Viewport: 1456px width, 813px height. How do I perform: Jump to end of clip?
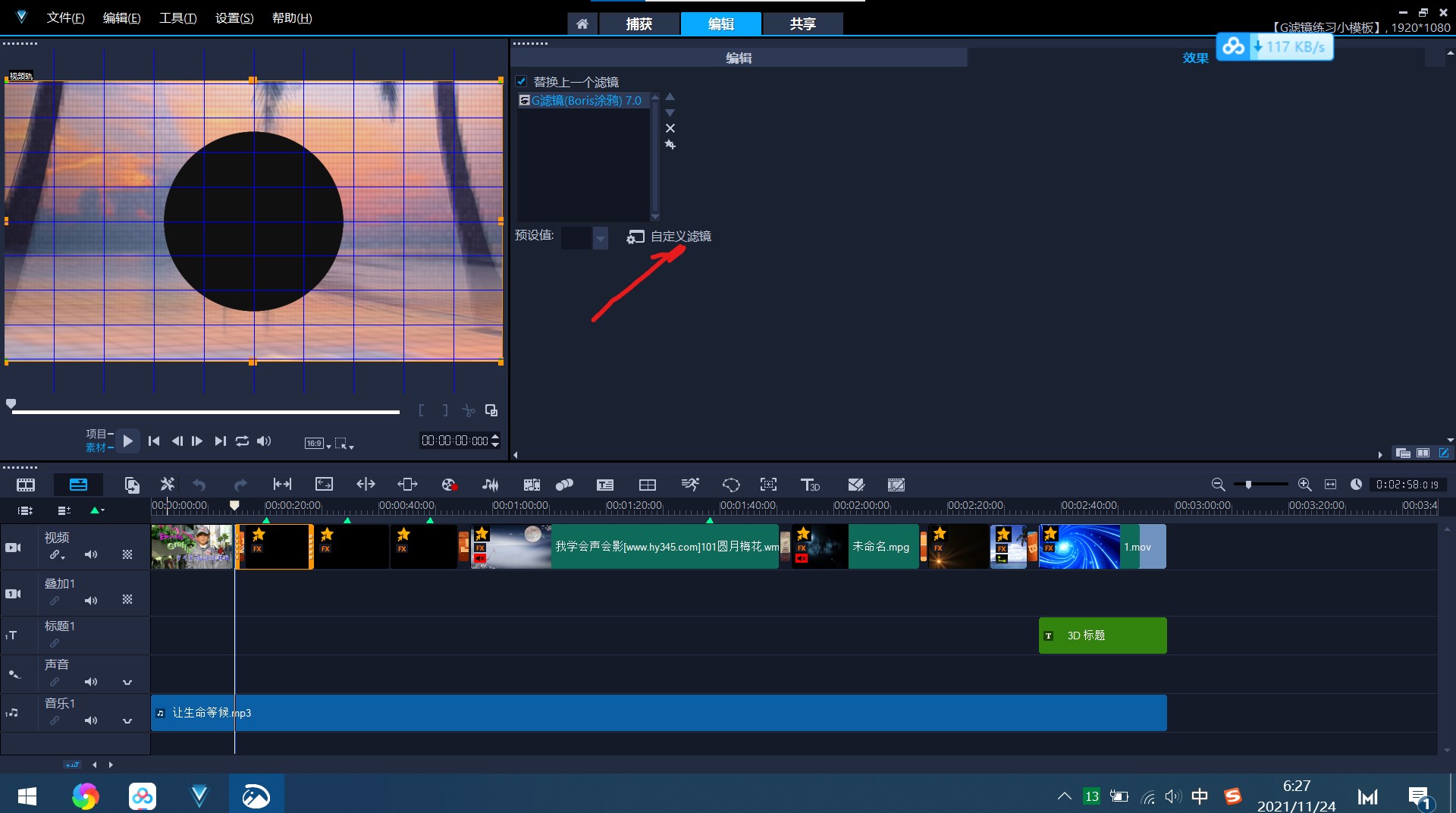(x=220, y=441)
